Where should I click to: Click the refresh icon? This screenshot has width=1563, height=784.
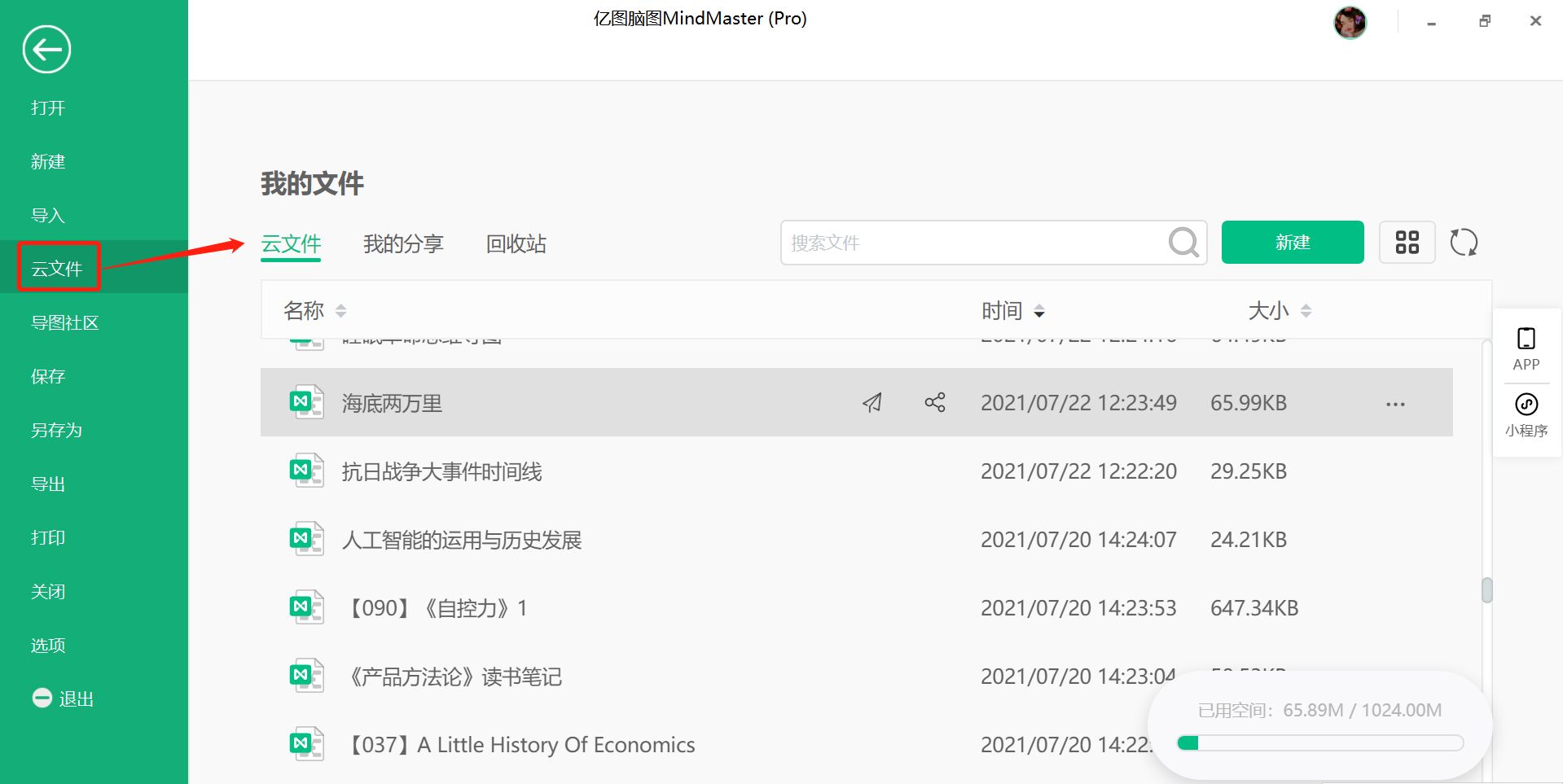[1464, 243]
